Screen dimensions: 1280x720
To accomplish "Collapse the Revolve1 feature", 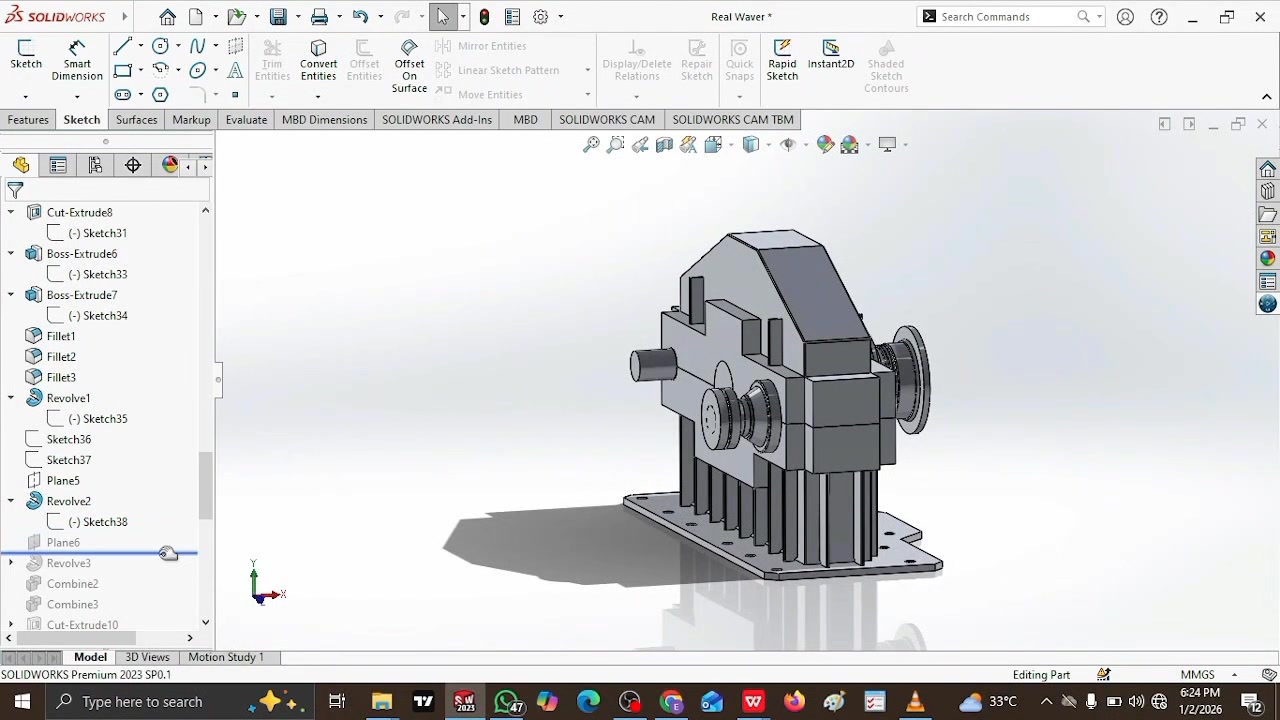I will [11, 398].
